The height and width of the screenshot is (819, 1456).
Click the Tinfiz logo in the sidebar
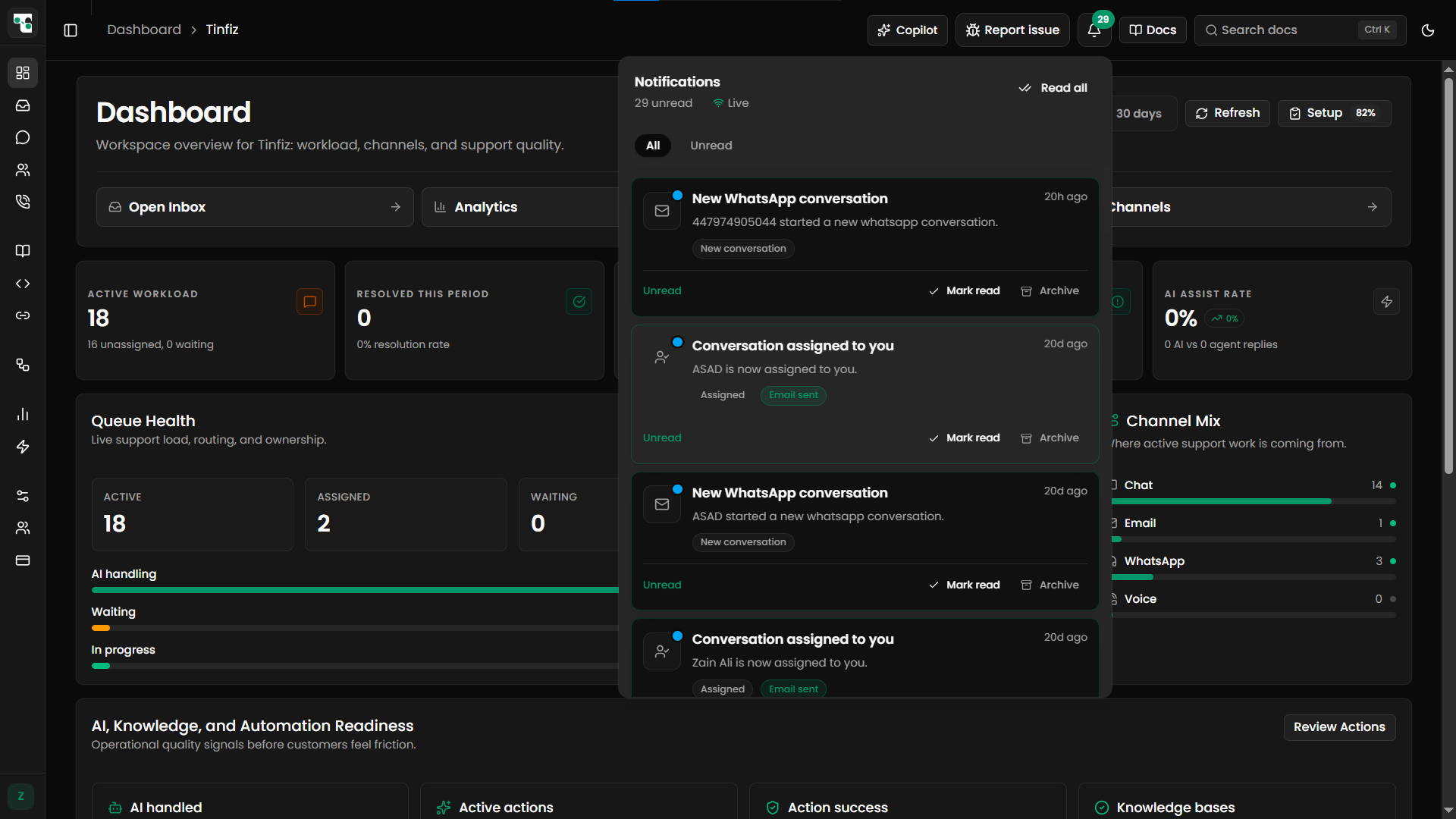click(23, 23)
